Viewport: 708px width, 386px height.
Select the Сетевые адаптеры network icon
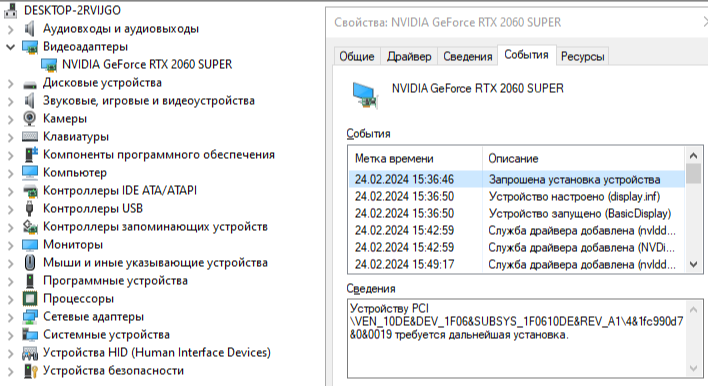[x=30, y=316]
